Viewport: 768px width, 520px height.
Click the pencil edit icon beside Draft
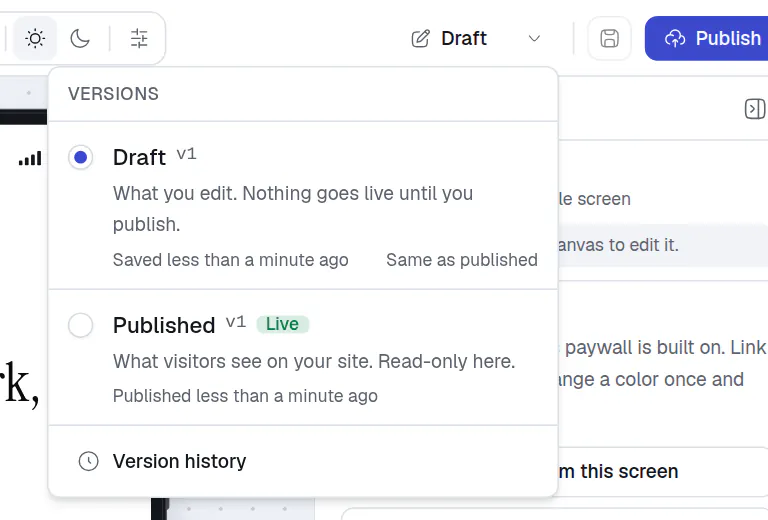(420, 38)
